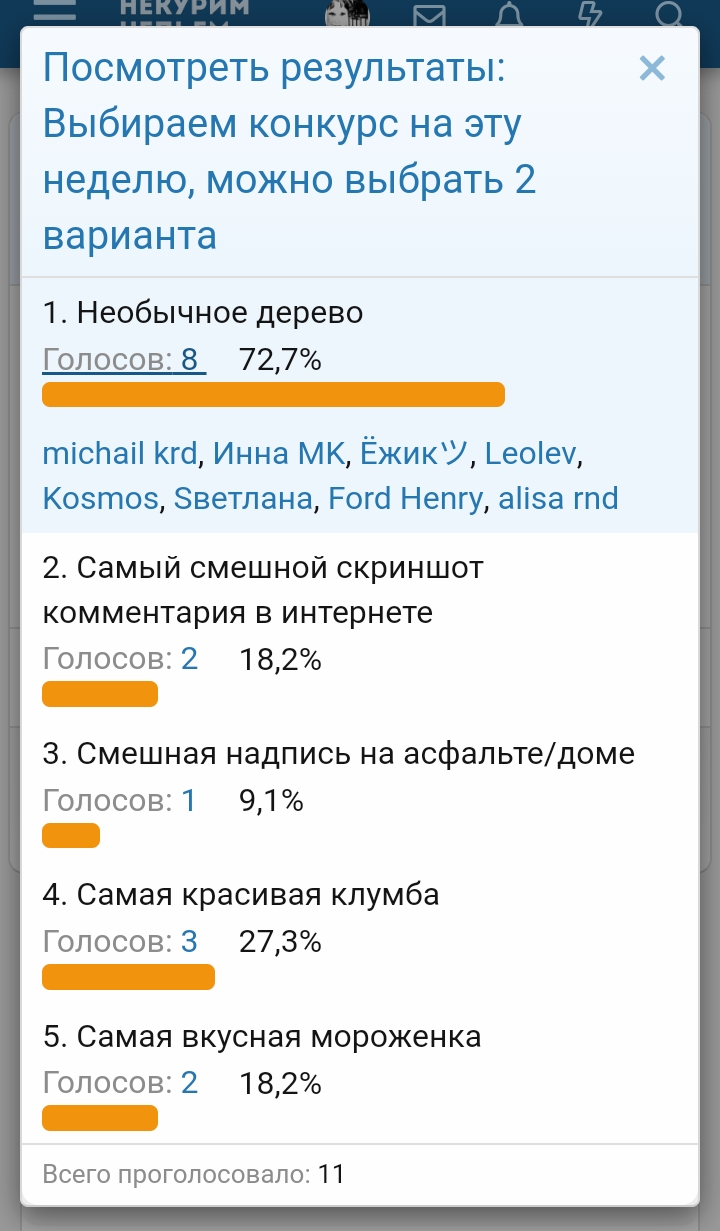Image resolution: width=720 pixels, height=1231 pixels.
Task: Click the orange bar under 'Необычное дерево'
Action: pyautogui.click(x=273, y=395)
